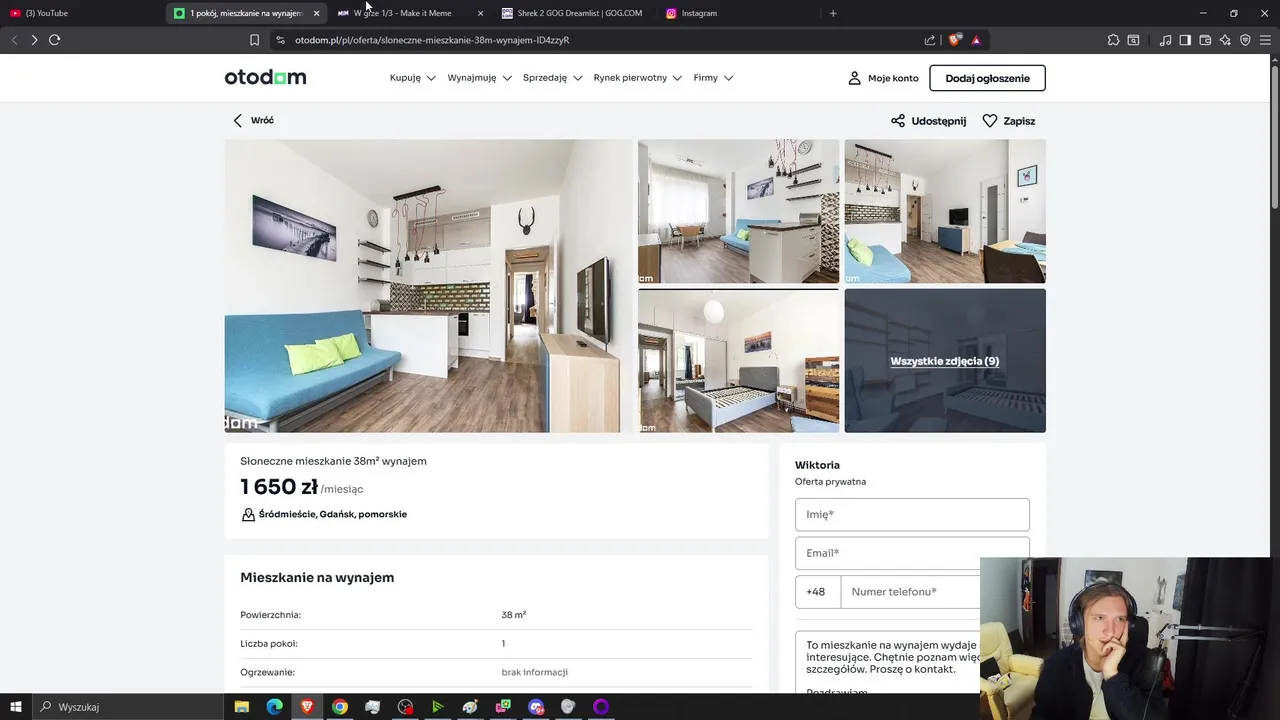The image size is (1280, 720).
Task: Save listing with the Zapisz button
Action: [1009, 120]
